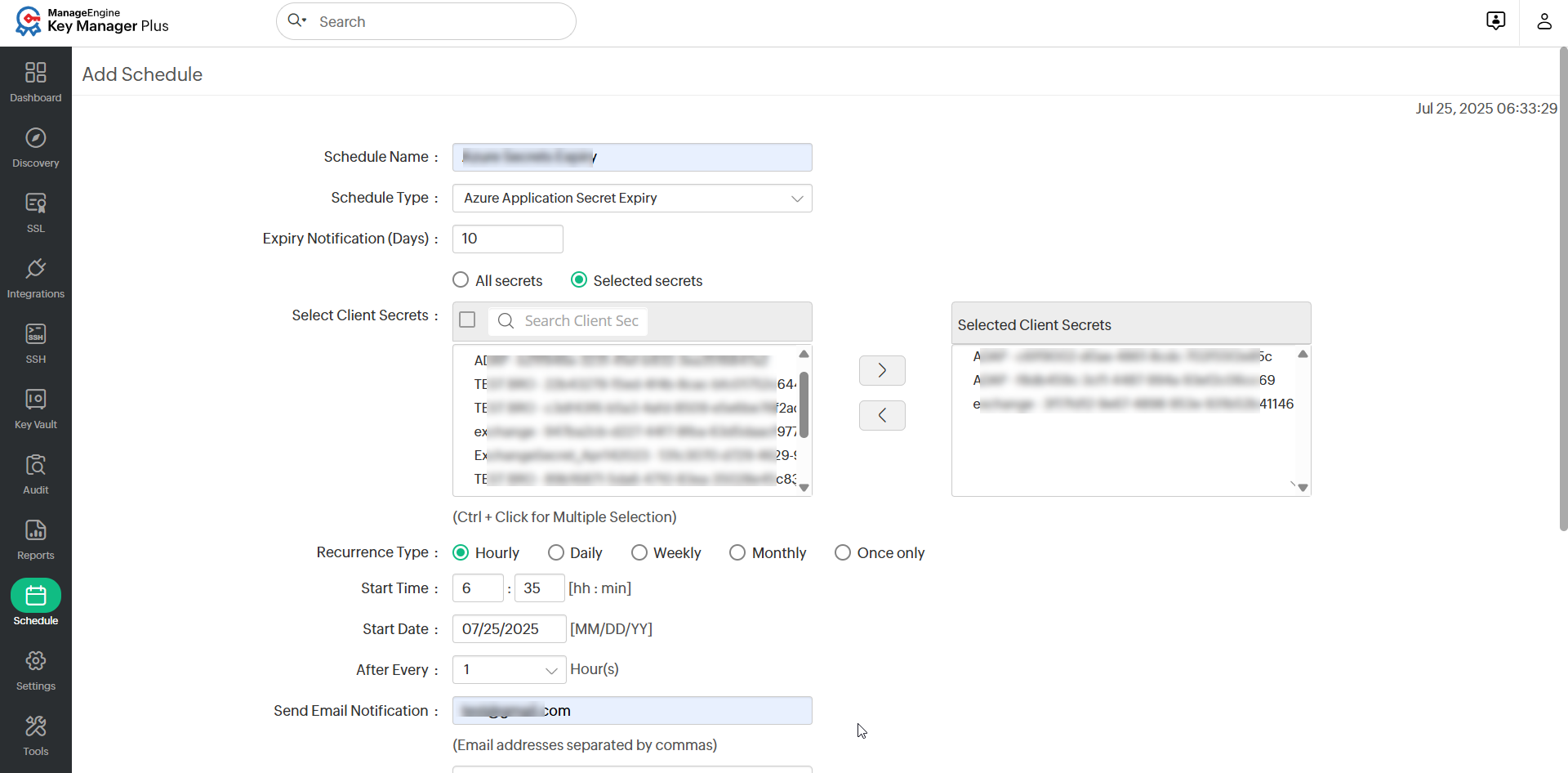Image resolution: width=1568 pixels, height=773 pixels.
Task: Click the selected secrets list down arrow
Action: click(x=1303, y=488)
